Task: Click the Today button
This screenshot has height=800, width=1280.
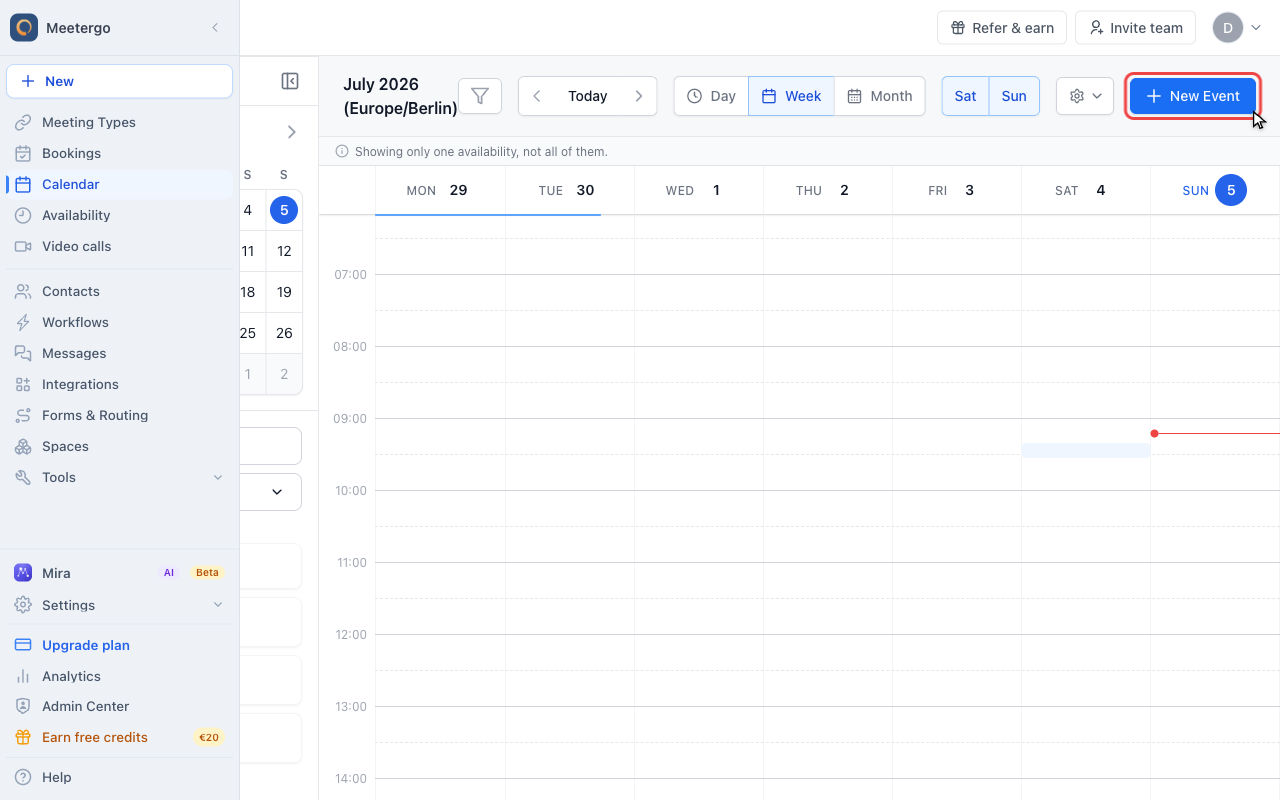Action: (x=588, y=96)
